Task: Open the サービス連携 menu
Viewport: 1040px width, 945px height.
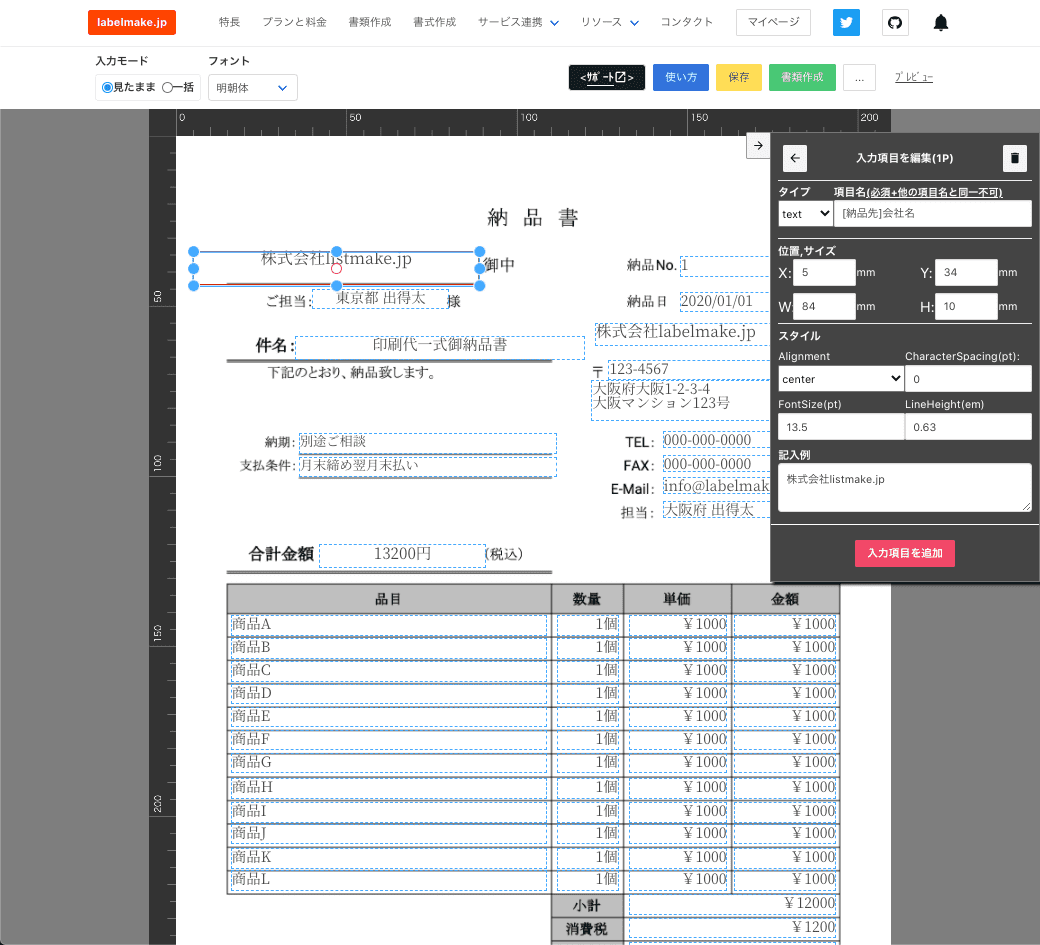Action: pyautogui.click(x=510, y=21)
